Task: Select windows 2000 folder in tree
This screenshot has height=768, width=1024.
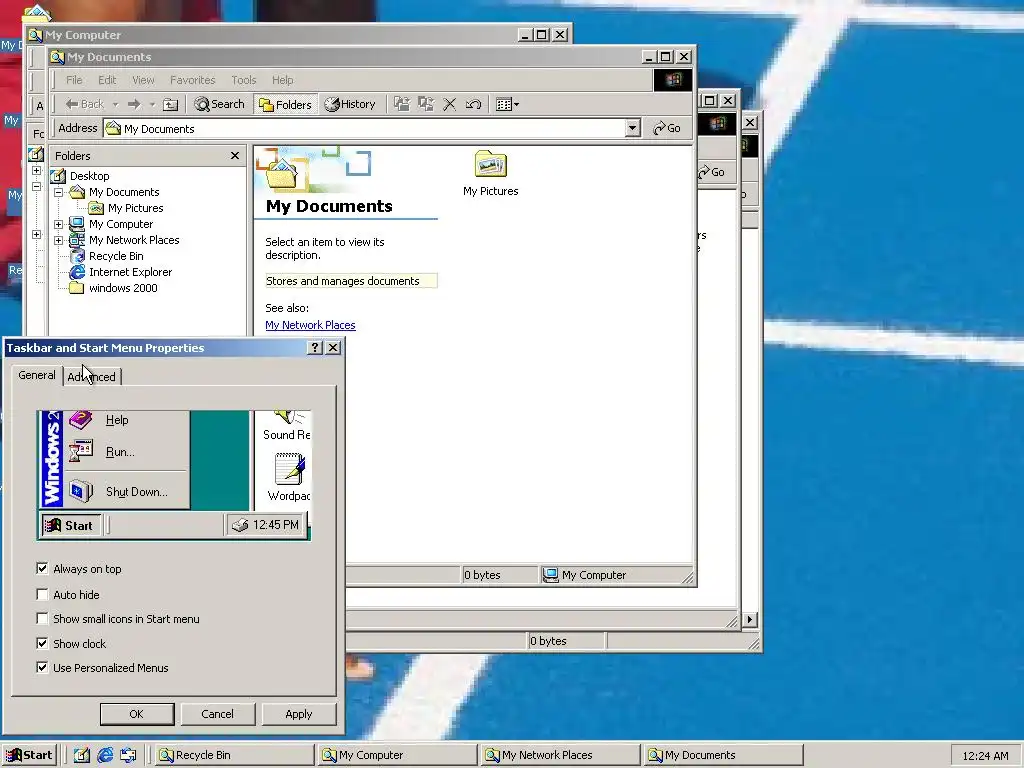Action: click(123, 288)
